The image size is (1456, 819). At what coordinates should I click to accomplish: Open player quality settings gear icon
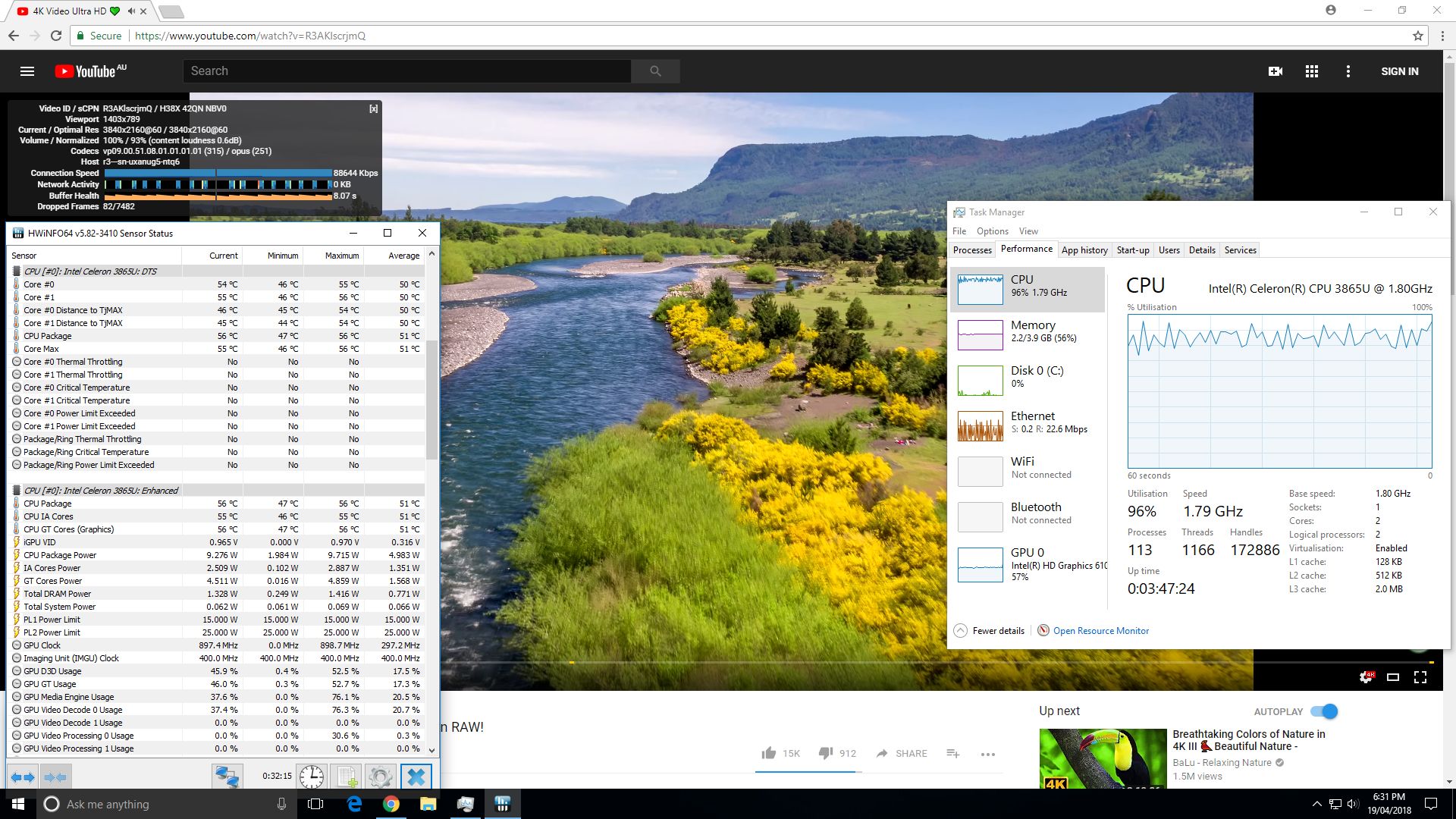coord(1367,677)
